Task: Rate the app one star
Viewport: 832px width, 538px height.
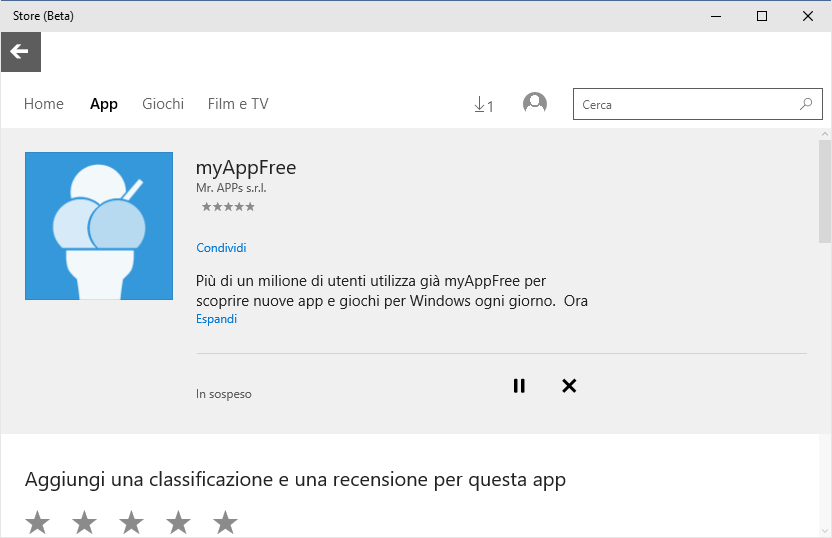Action: click(x=38, y=522)
